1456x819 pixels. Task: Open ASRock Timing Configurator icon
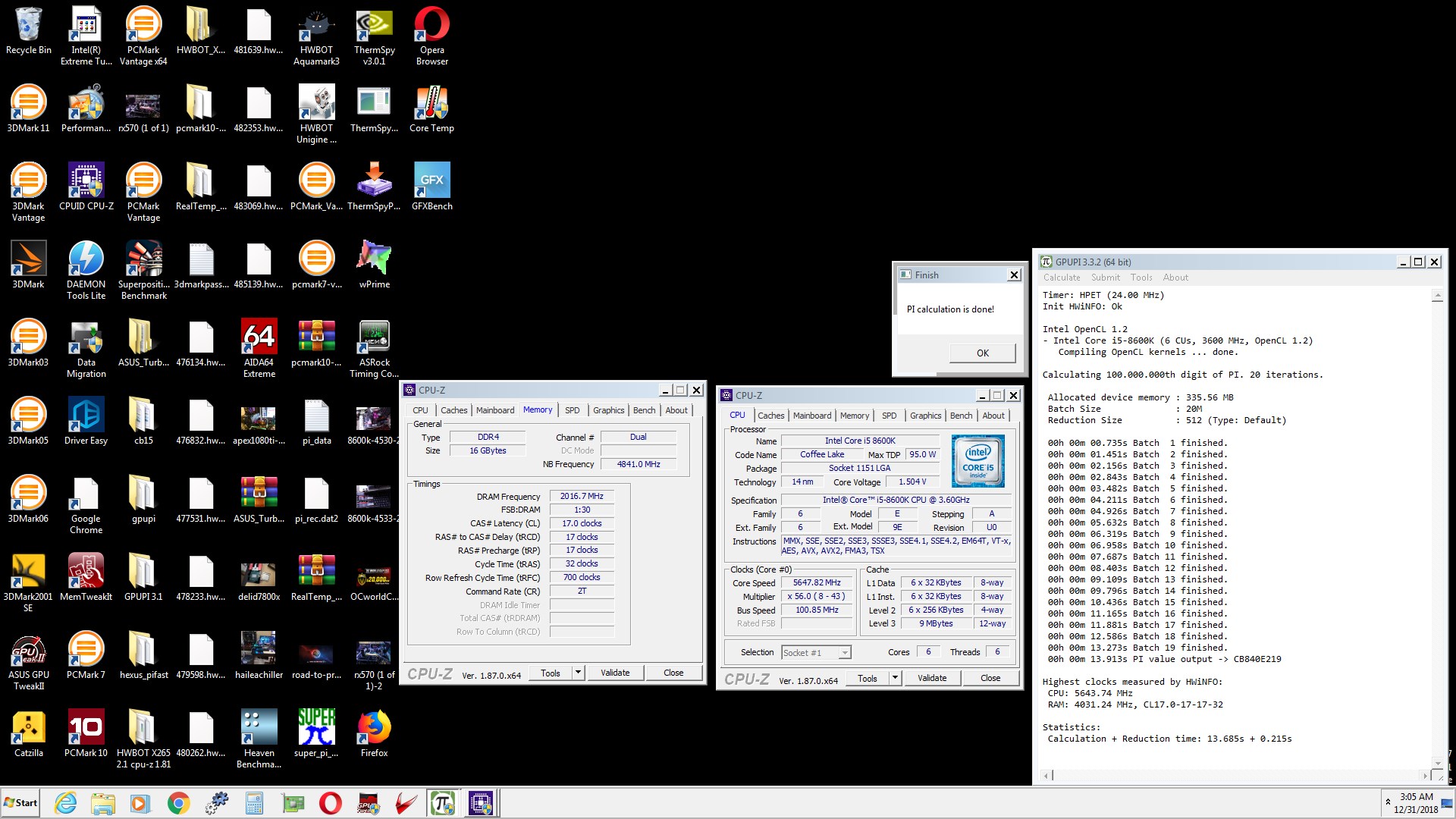coord(374,349)
